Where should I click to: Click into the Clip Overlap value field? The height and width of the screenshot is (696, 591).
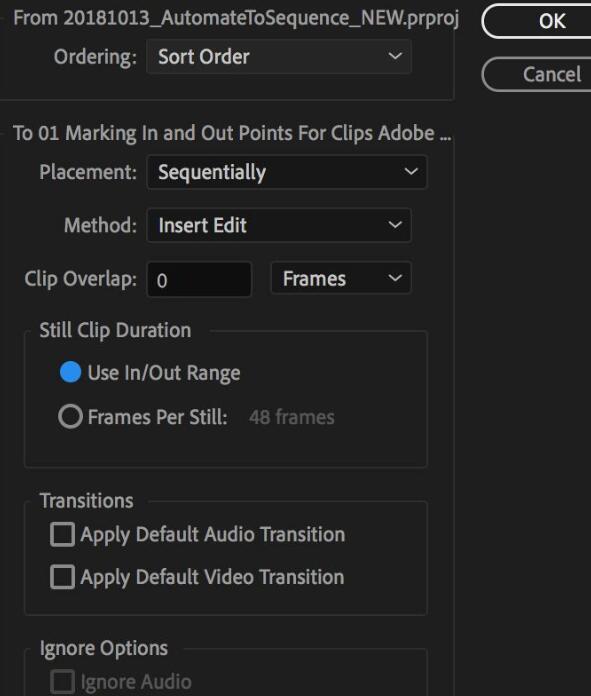(x=199, y=280)
